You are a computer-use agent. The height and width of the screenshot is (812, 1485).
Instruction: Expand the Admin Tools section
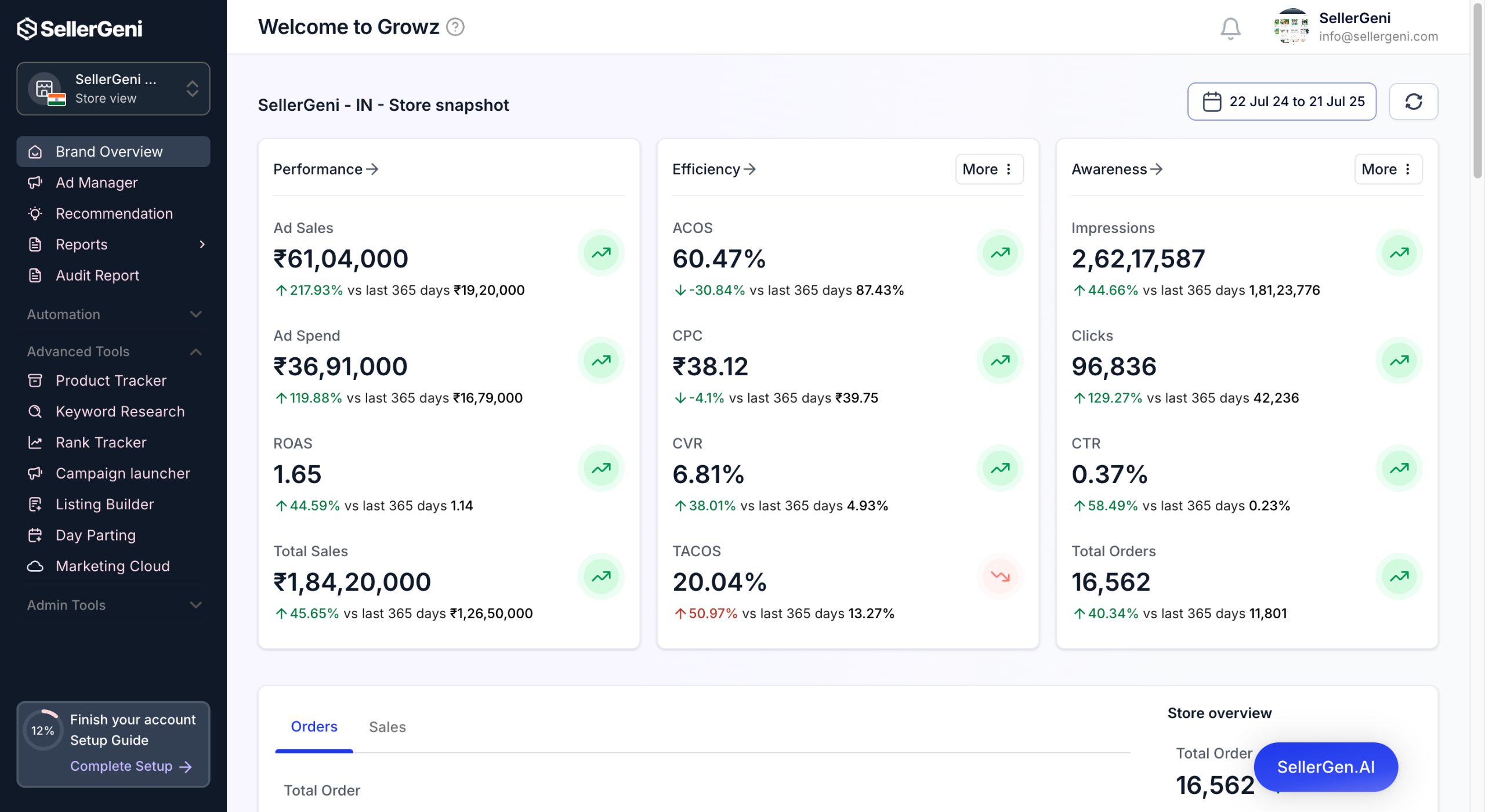point(195,605)
